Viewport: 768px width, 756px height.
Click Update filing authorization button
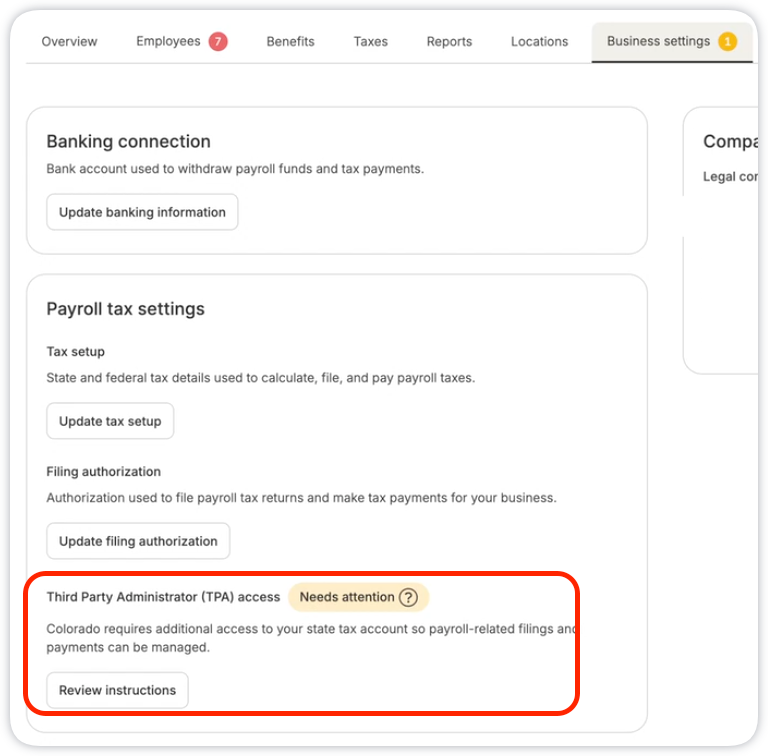click(138, 541)
